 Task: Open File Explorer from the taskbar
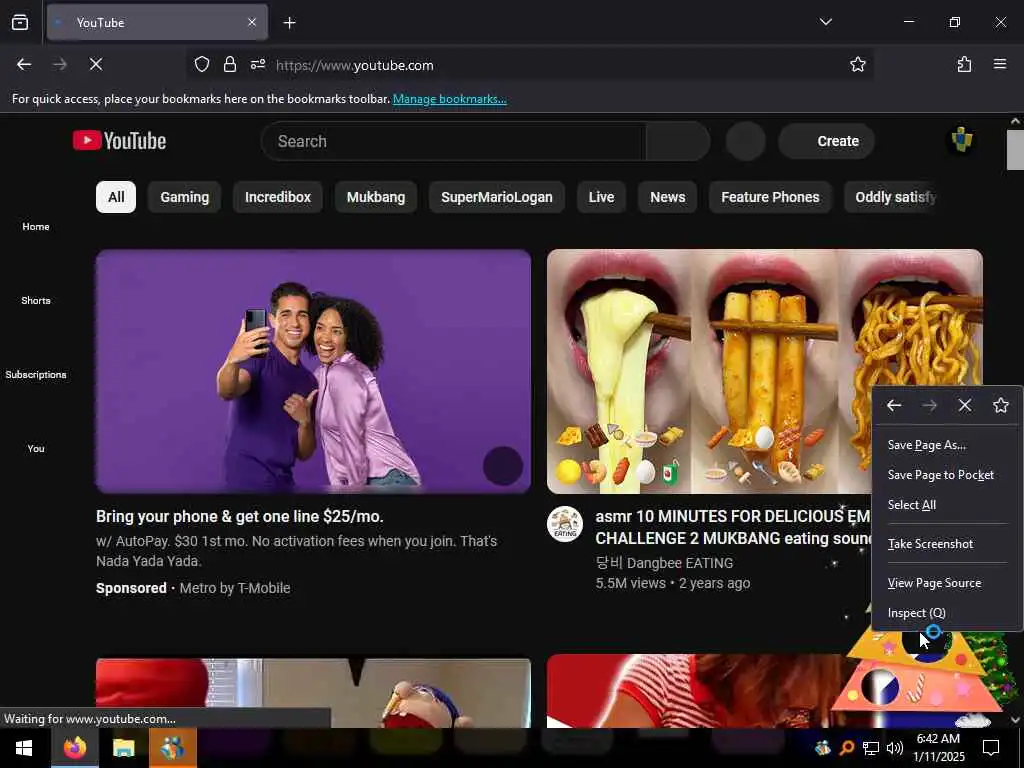[x=123, y=748]
